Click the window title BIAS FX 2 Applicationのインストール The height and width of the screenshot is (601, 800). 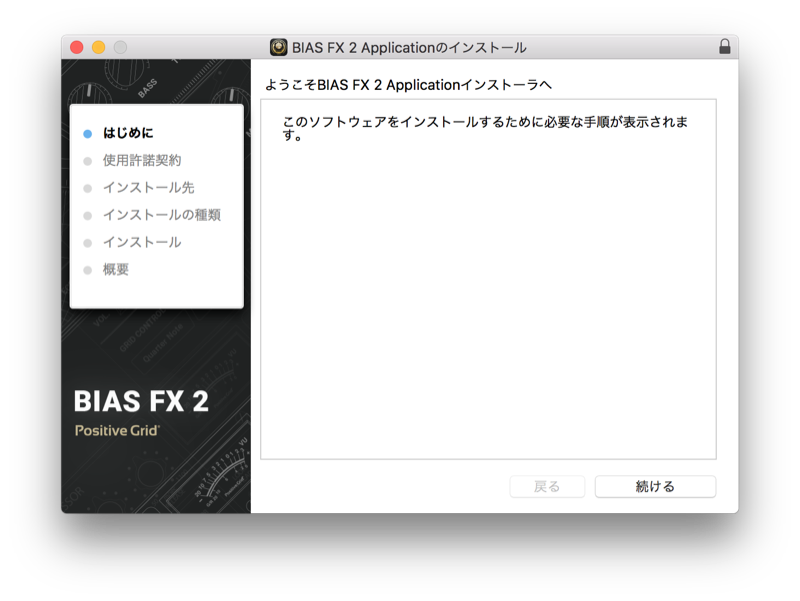409,47
